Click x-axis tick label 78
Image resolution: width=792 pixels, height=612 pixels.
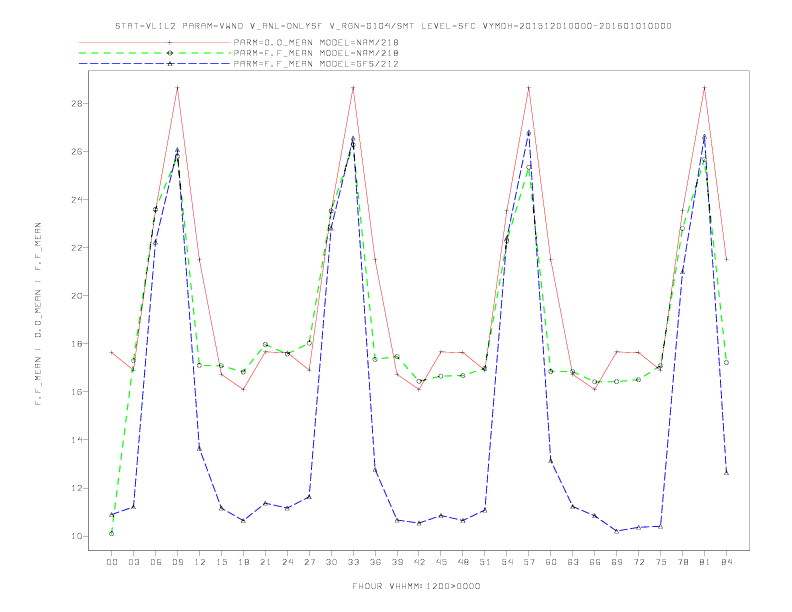682,562
